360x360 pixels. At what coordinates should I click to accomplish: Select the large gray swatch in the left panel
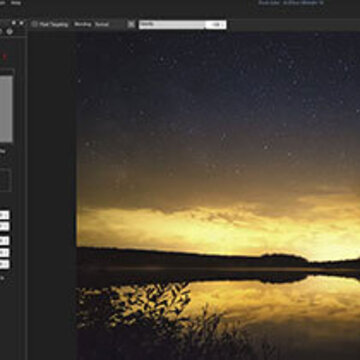pos(6,109)
